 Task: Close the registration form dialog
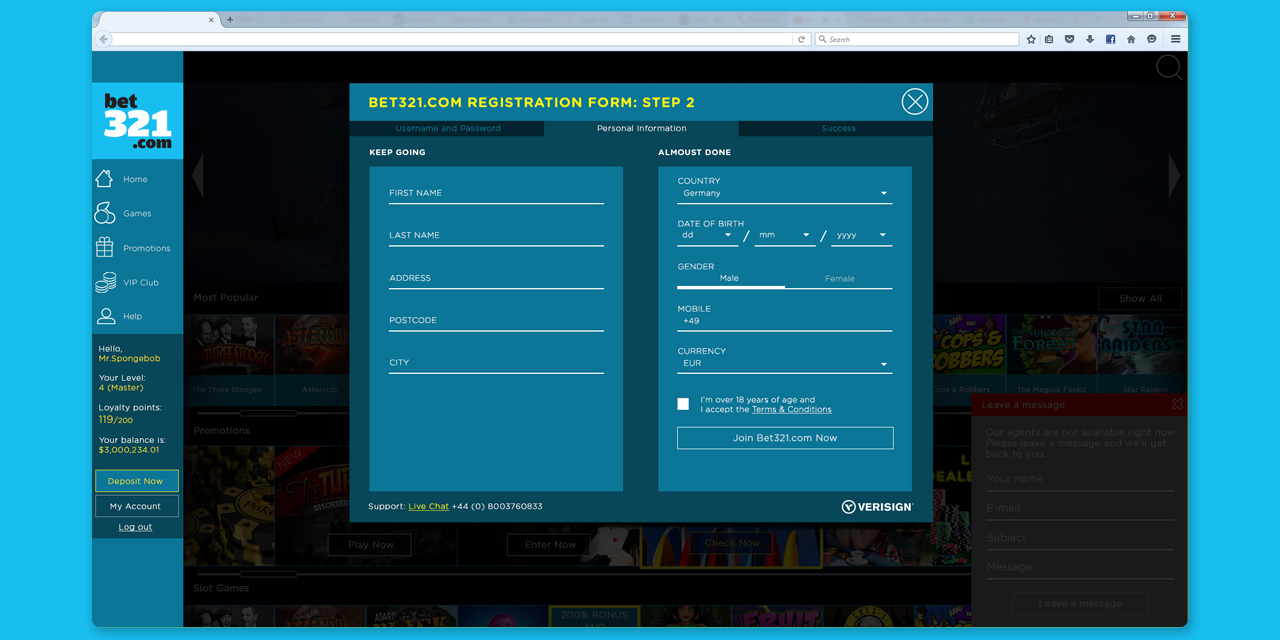click(x=915, y=101)
